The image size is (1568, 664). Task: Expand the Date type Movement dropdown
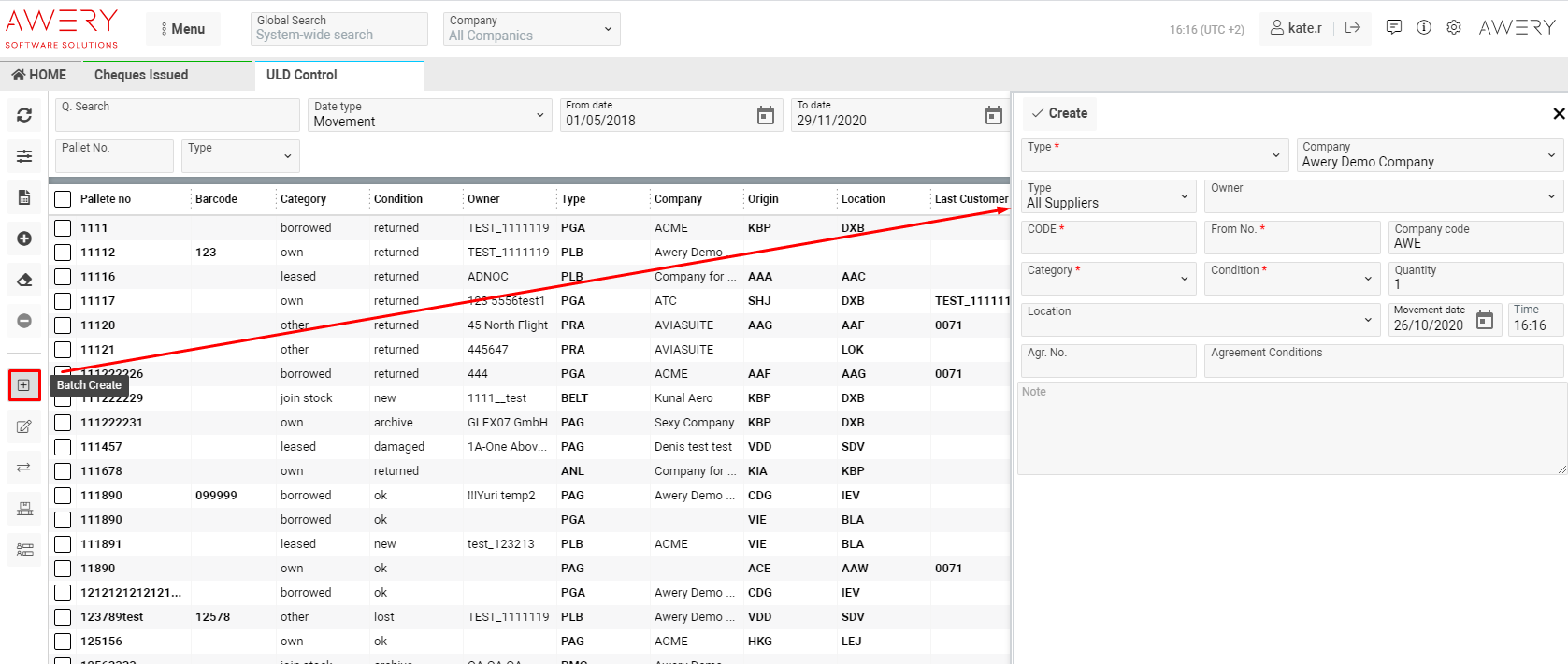tap(428, 115)
